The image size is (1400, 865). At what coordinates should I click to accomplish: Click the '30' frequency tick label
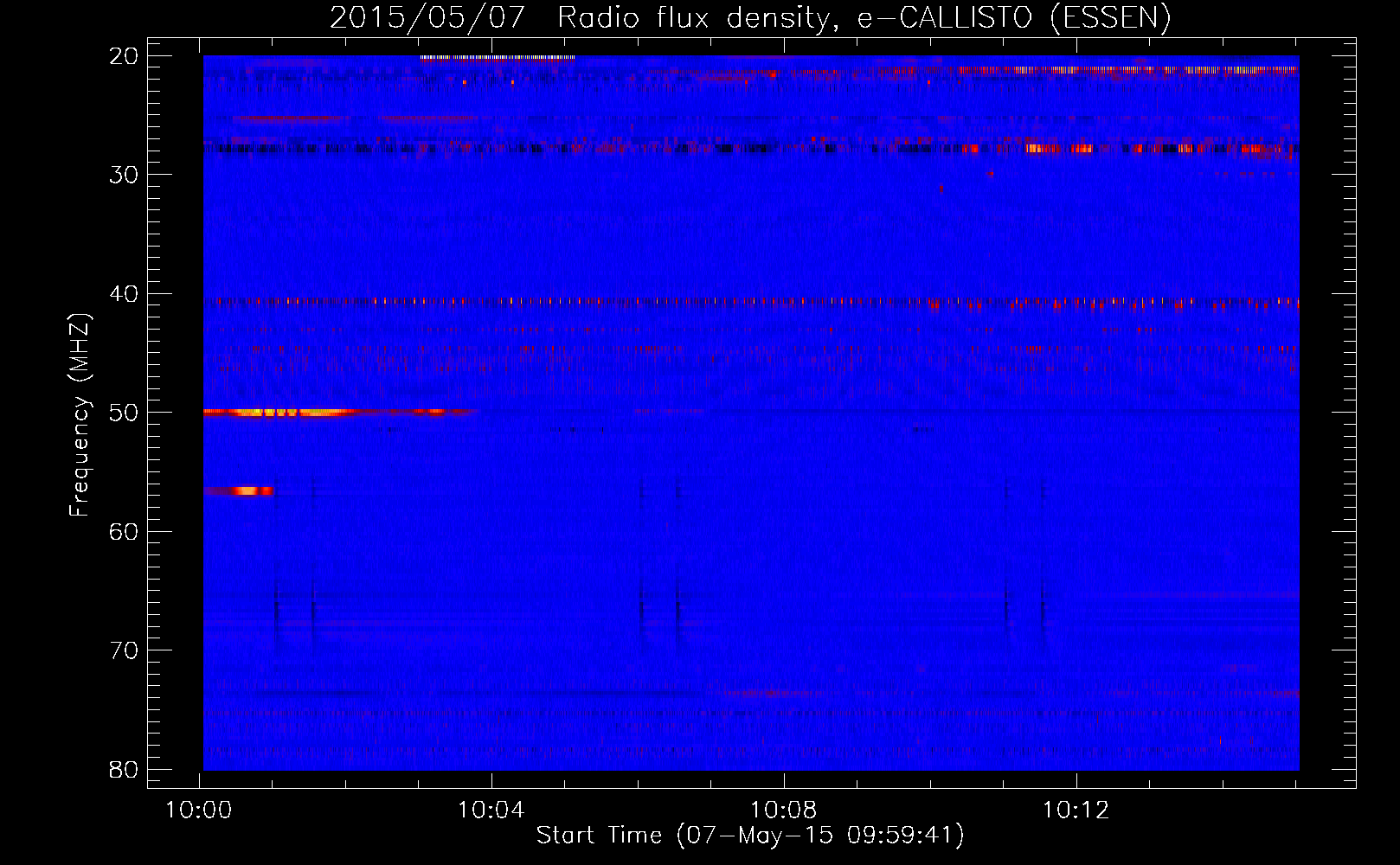(x=124, y=175)
